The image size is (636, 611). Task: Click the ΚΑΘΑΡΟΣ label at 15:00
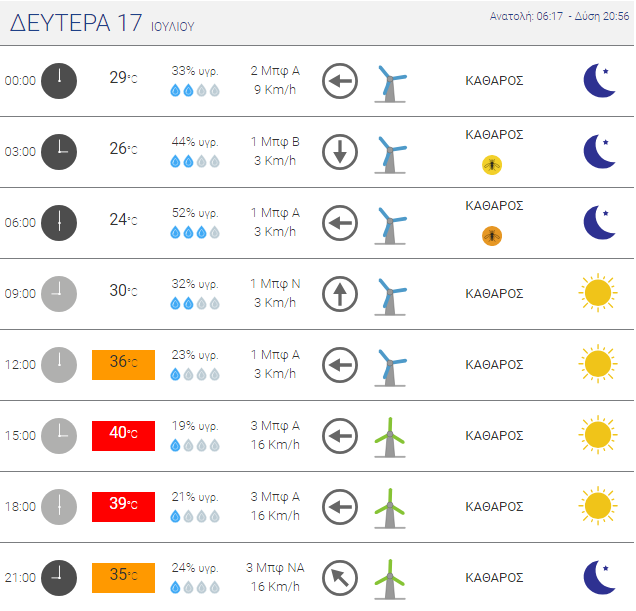point(494,436)
